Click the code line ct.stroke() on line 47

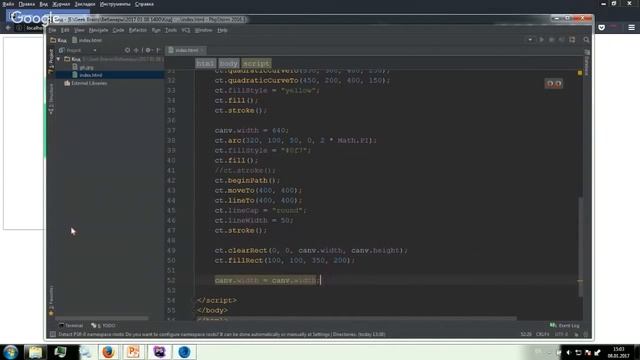pos(241,231)
